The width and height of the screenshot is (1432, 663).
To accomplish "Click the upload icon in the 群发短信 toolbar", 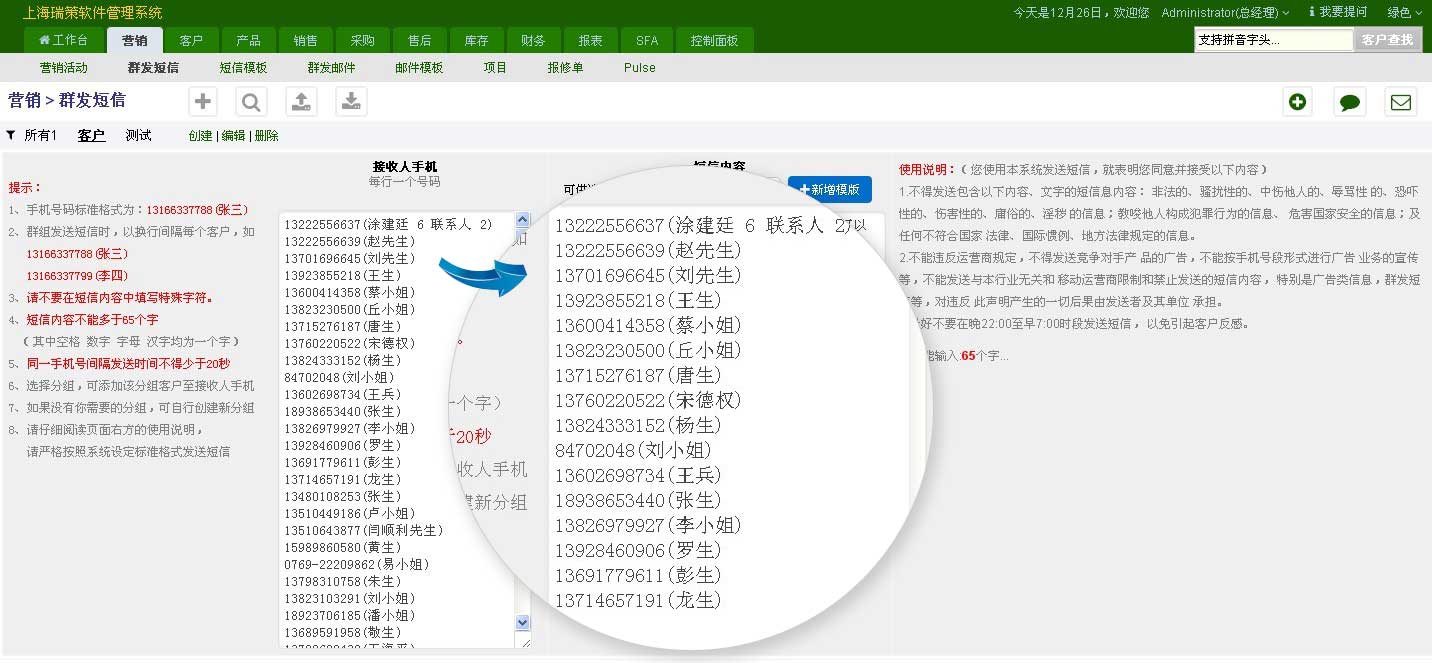I will 301,100.
